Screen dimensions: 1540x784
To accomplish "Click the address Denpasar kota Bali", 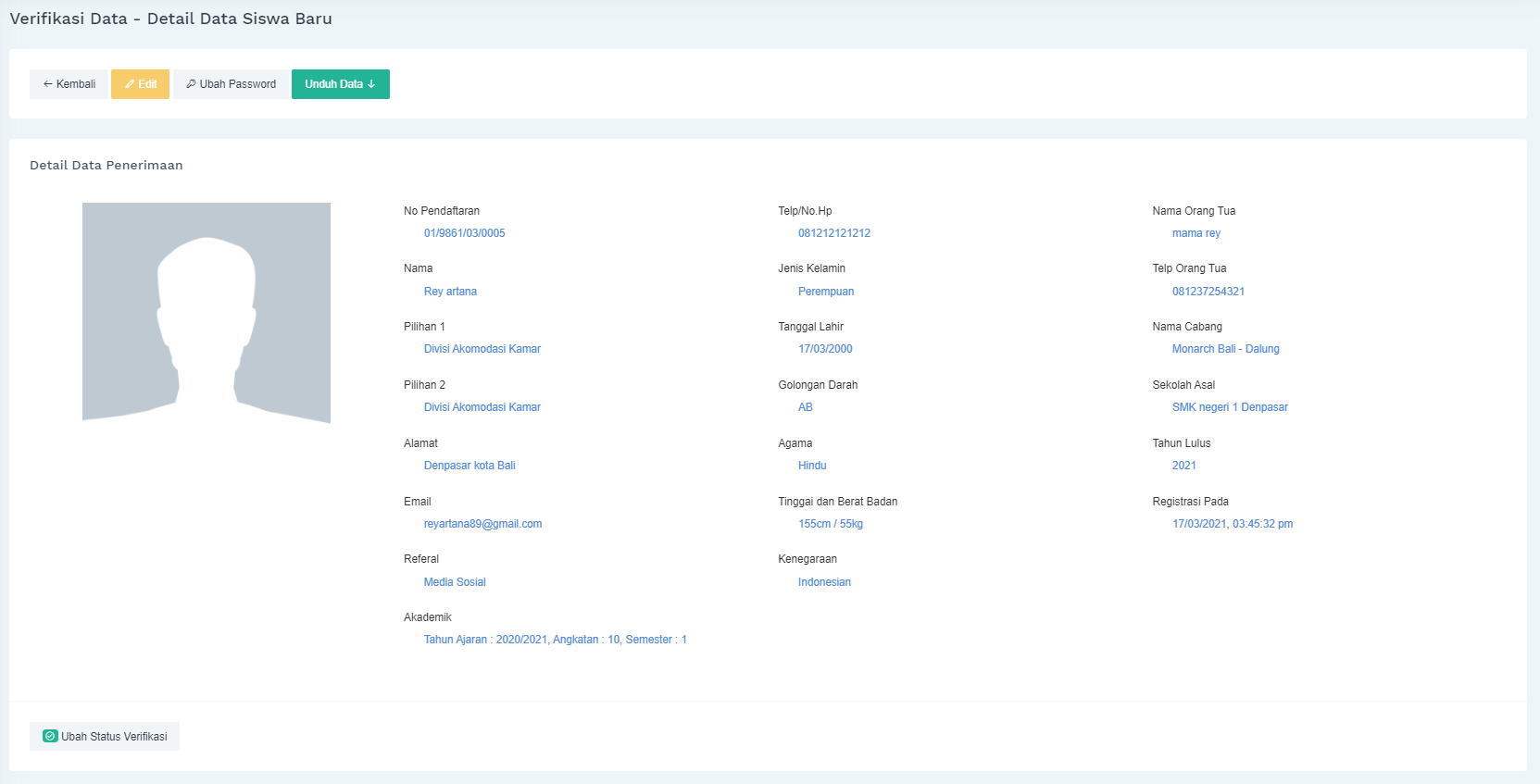I will [470, 466].
